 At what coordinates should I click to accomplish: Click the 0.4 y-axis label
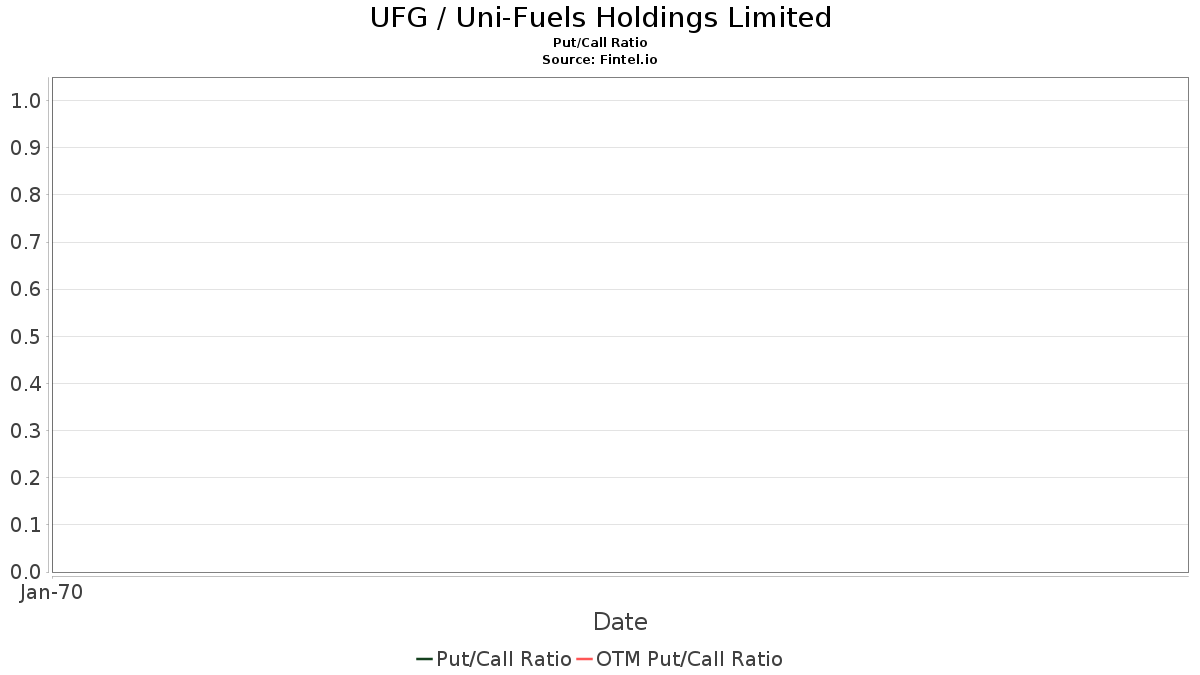coord(25,384)
